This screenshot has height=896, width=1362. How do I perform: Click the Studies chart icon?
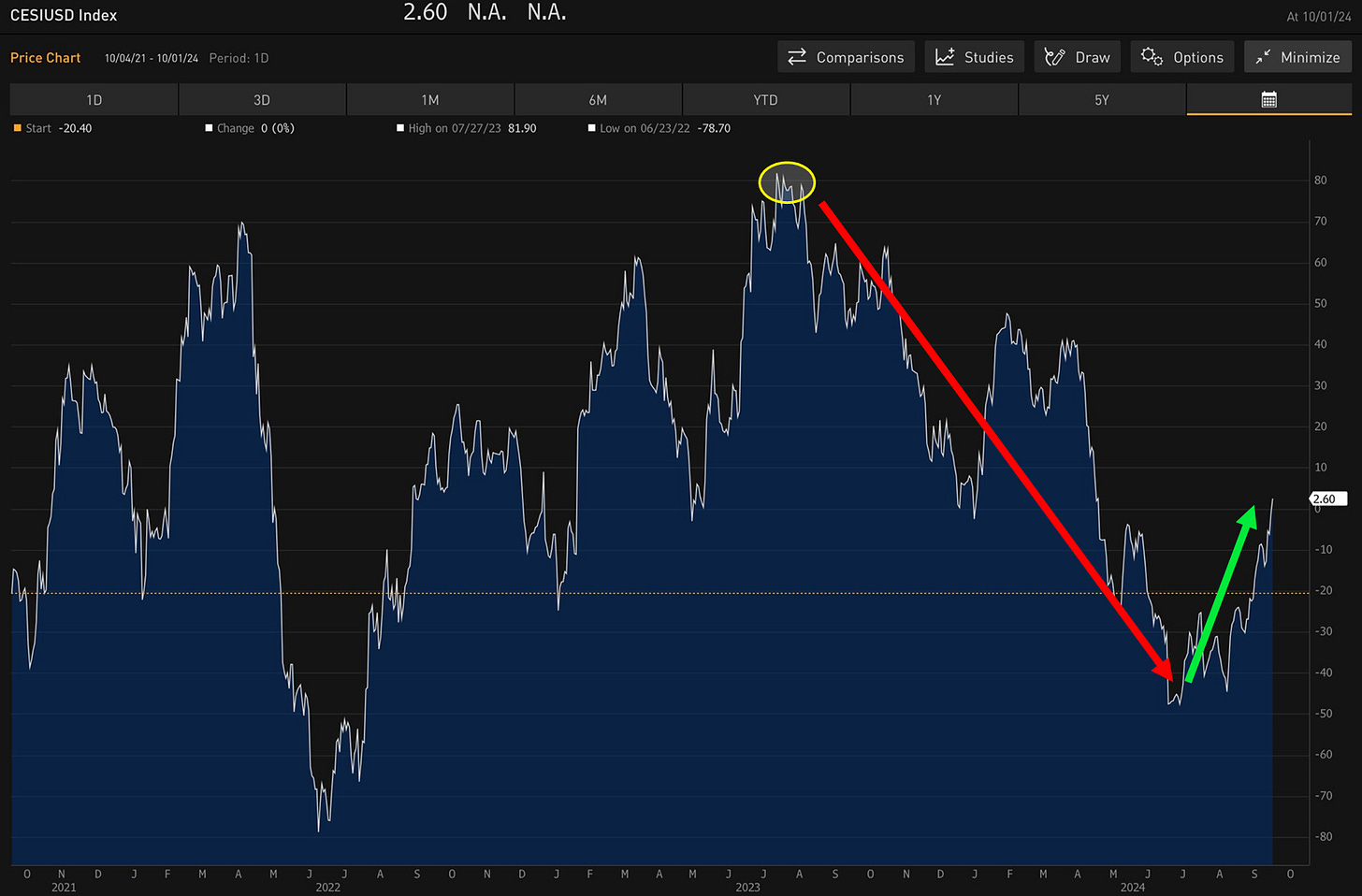tap(945, 57)
